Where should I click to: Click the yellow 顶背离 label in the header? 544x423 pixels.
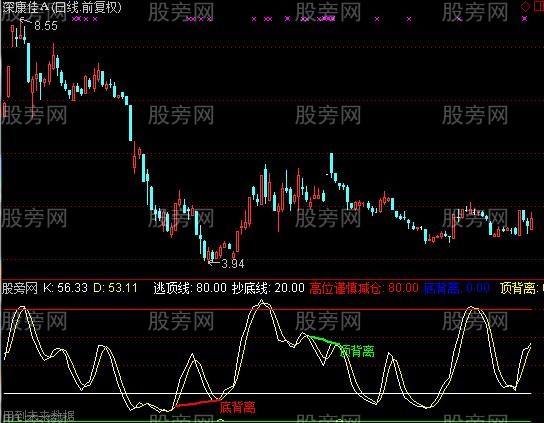tap(521, 288)
